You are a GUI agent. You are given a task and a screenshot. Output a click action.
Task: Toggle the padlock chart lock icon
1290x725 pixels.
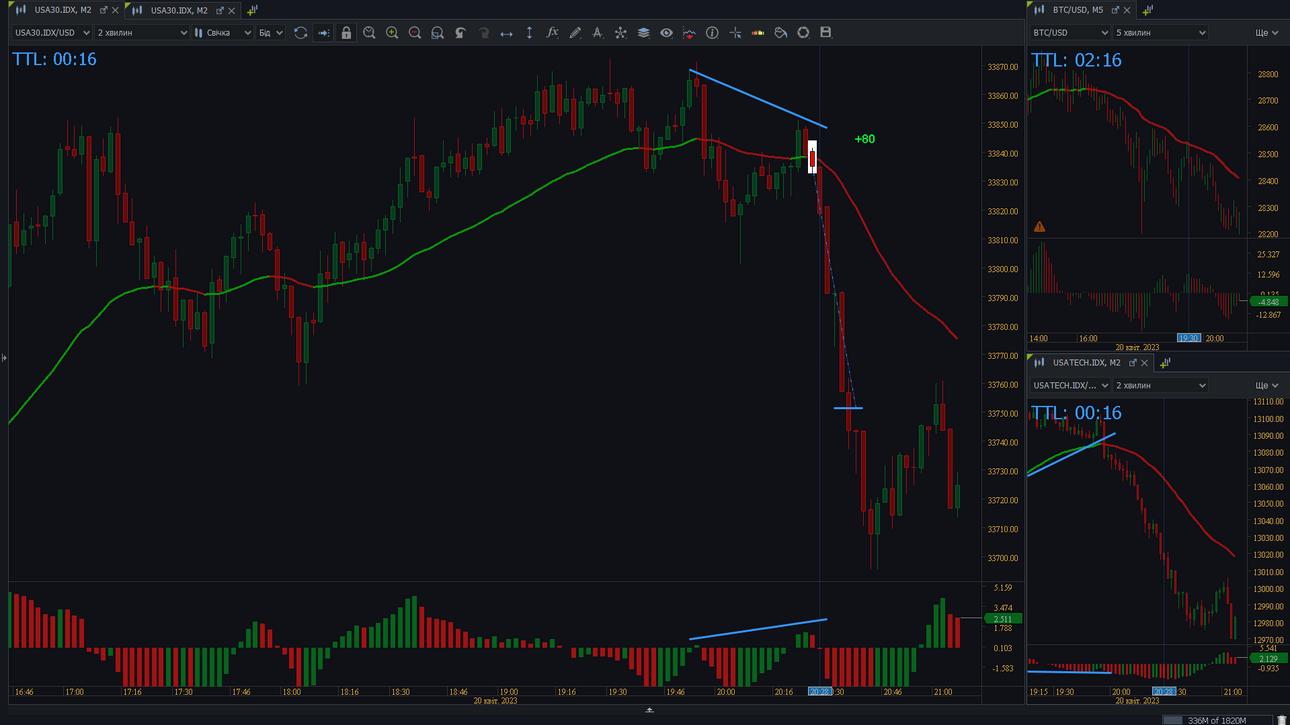tap(346, 33)
